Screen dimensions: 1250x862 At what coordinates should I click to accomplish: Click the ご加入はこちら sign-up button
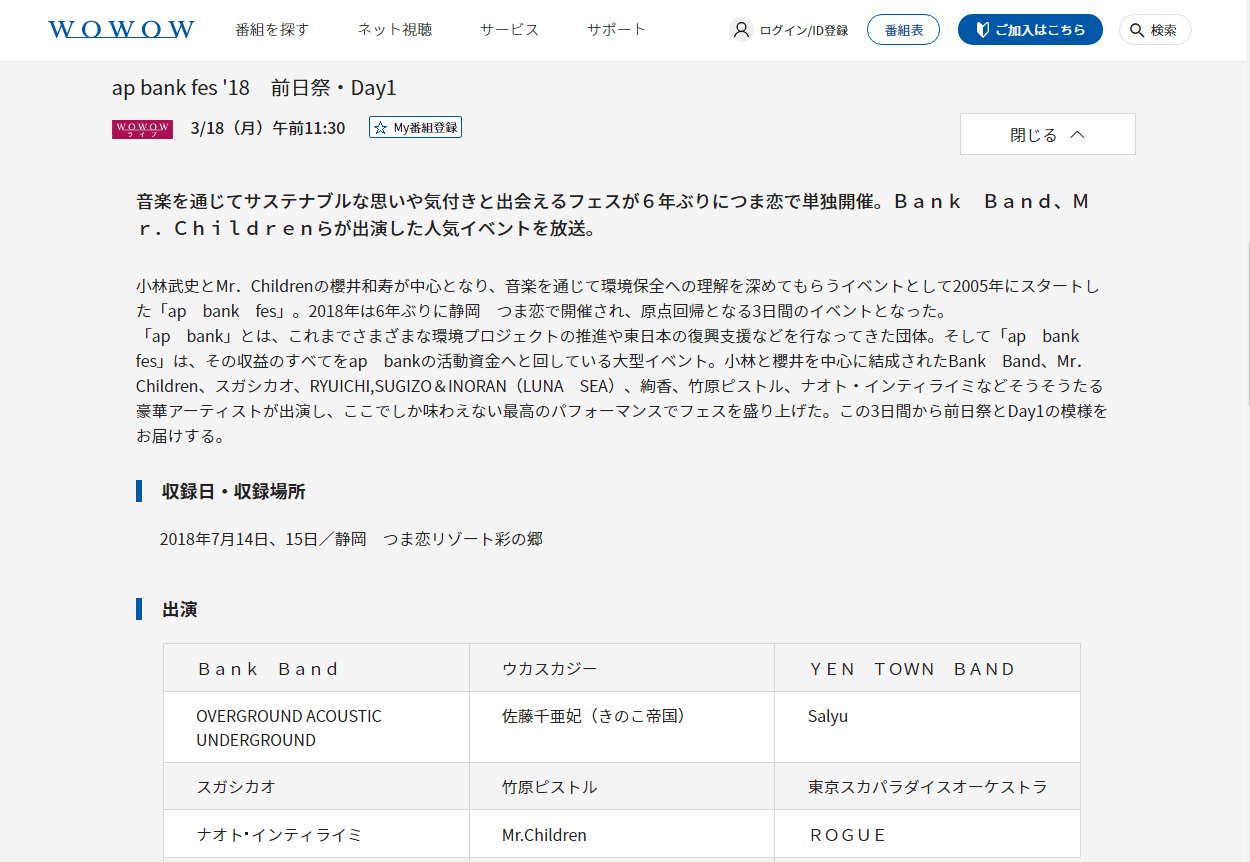1030,30
